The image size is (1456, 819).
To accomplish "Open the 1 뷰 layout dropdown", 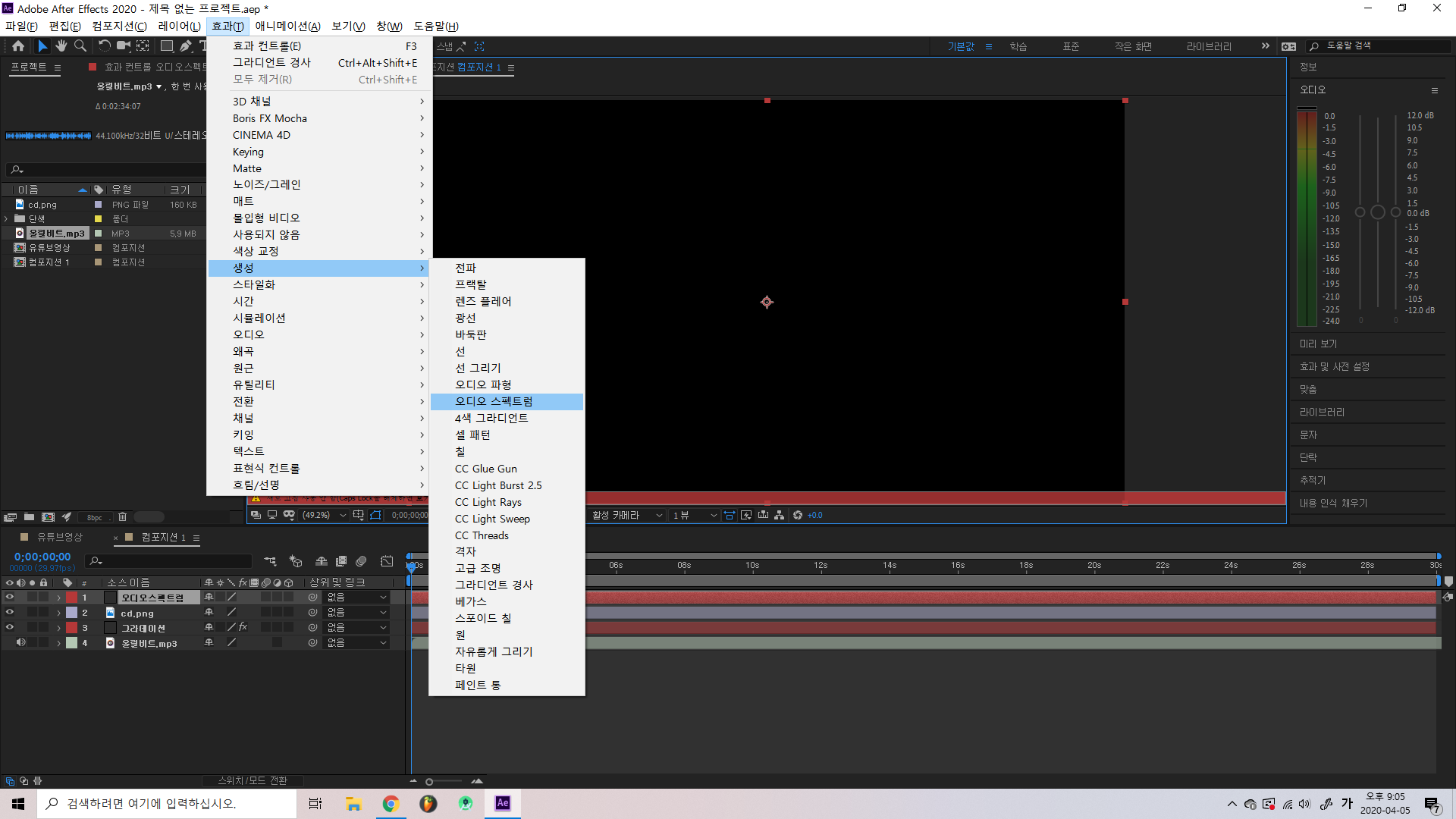I will click(694, 515).
